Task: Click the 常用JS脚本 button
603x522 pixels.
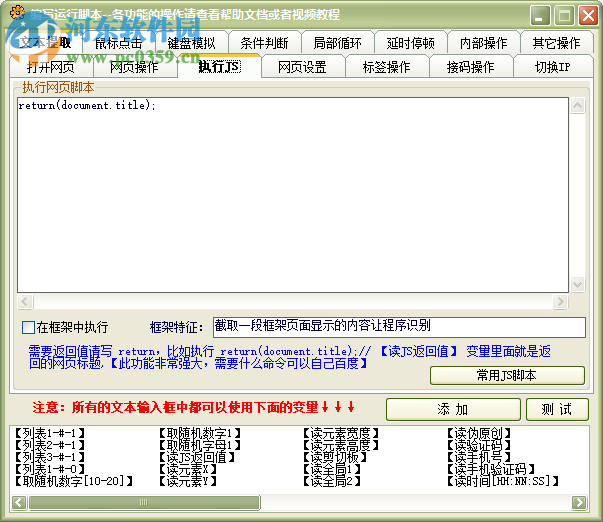Action: coord(507,376)
